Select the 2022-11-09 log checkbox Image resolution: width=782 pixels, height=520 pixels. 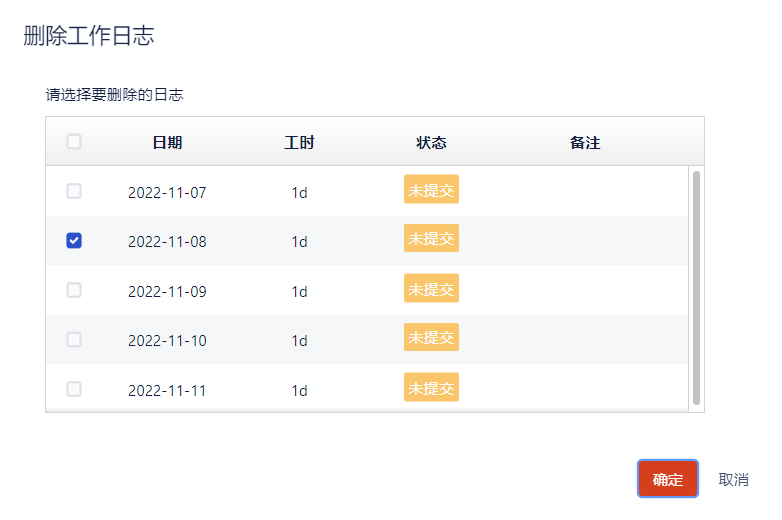pos(74,290)
